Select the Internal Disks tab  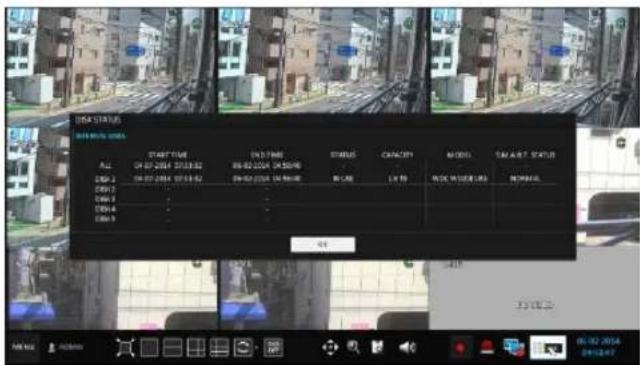[100, 136]
